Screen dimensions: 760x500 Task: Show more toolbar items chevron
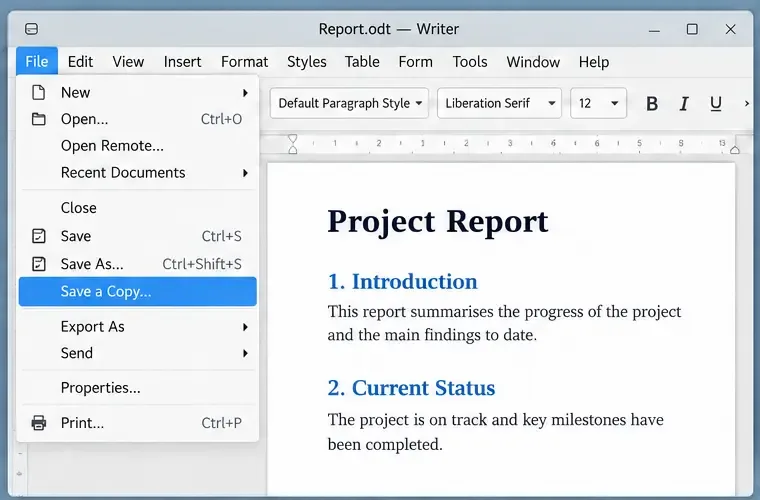[746, 103]
